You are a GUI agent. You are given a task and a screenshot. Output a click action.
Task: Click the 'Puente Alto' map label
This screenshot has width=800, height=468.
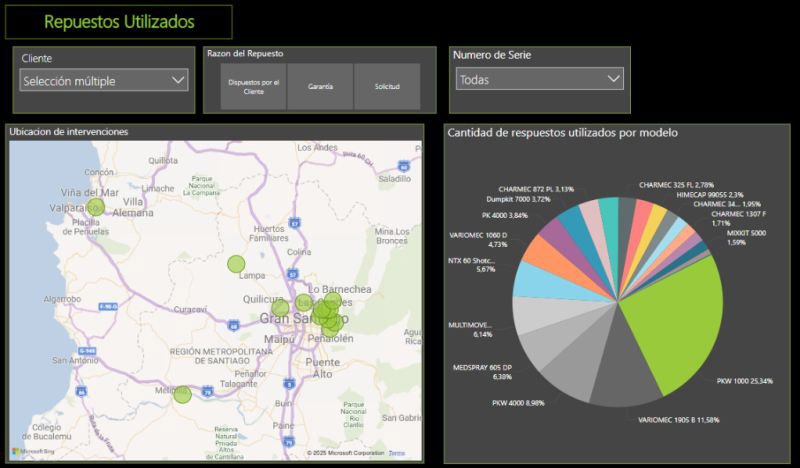click(322, 368)
